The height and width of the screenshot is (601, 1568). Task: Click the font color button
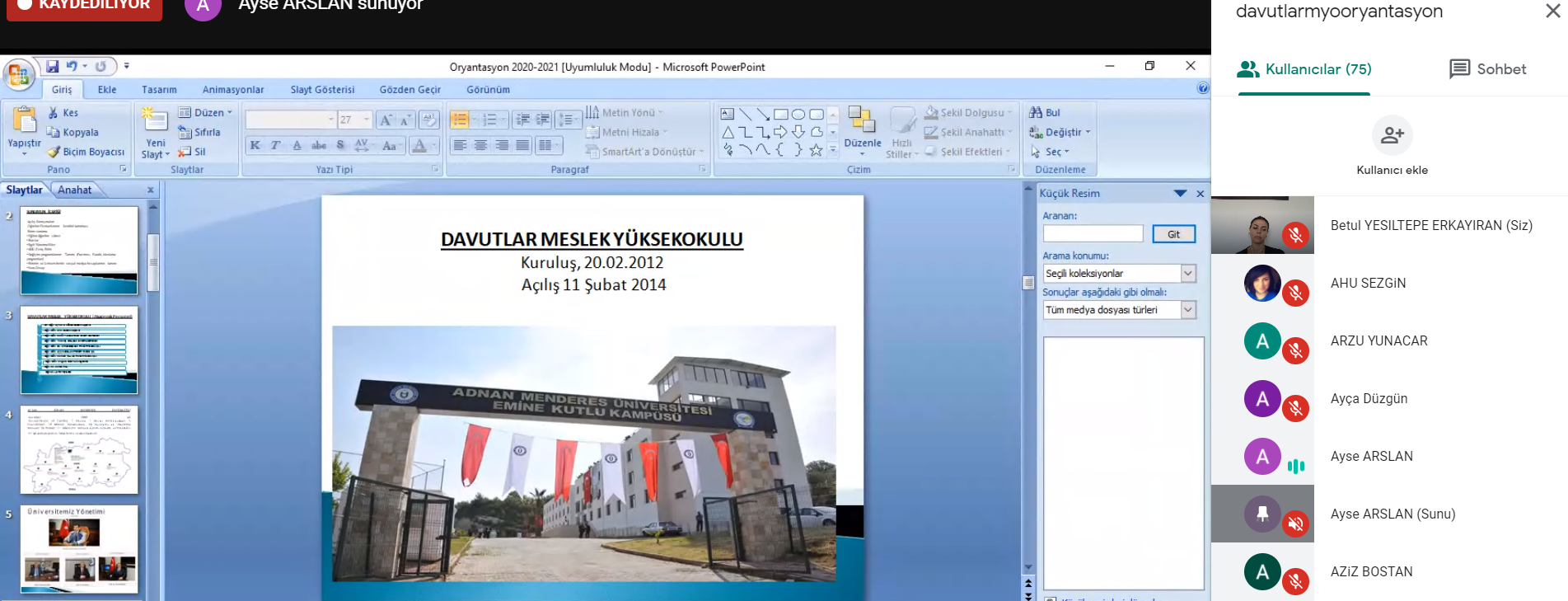pos(419,145)
